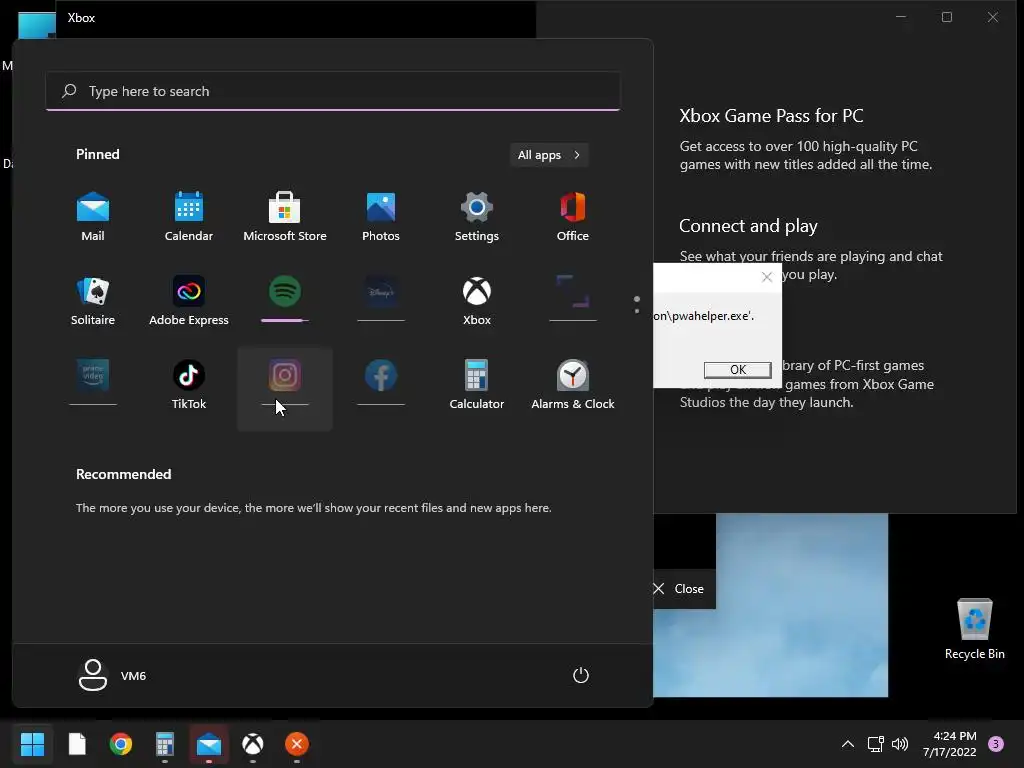This screenshot has height=768, width=1024.
Task: Launch the Calendar pinned app
Action: pos(189,217)
